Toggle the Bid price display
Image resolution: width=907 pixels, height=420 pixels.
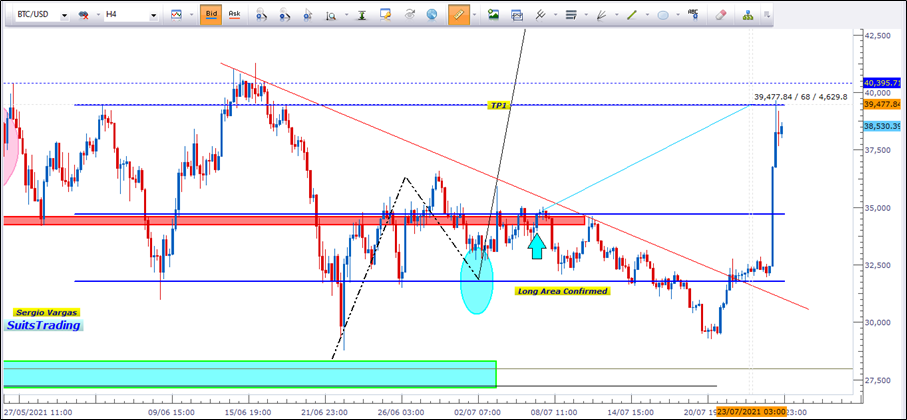click(211, 15)
